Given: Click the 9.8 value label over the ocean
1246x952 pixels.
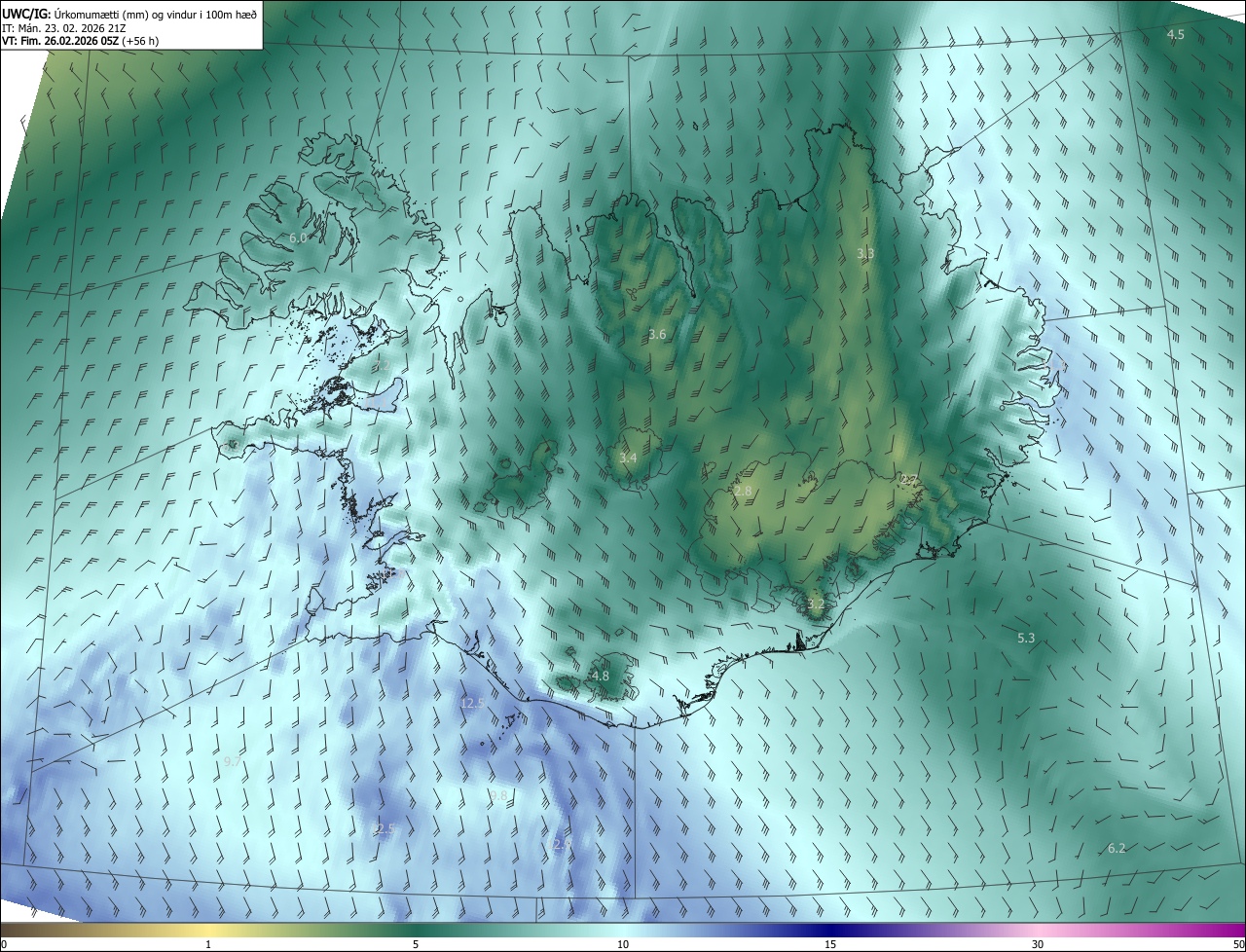Looking at the screenshot, I should [498, 795].
